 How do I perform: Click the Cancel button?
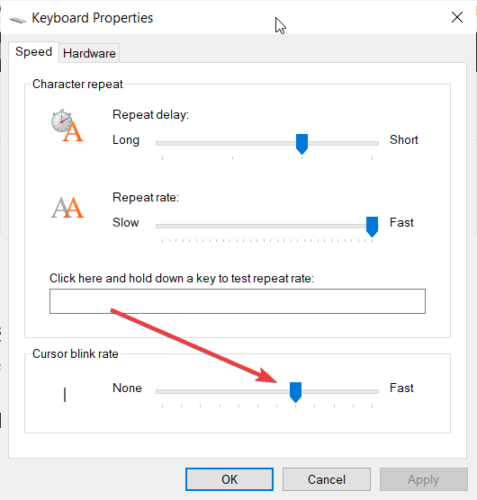click(327, 479)
